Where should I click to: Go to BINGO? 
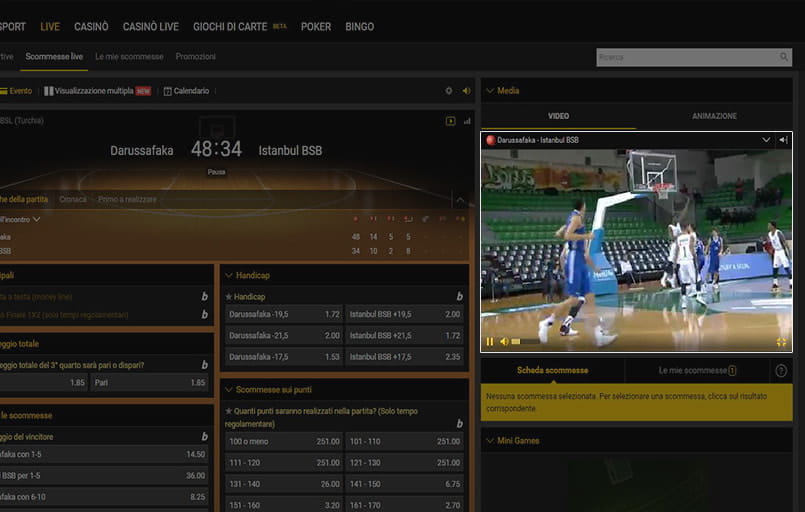tap(359, 27)
